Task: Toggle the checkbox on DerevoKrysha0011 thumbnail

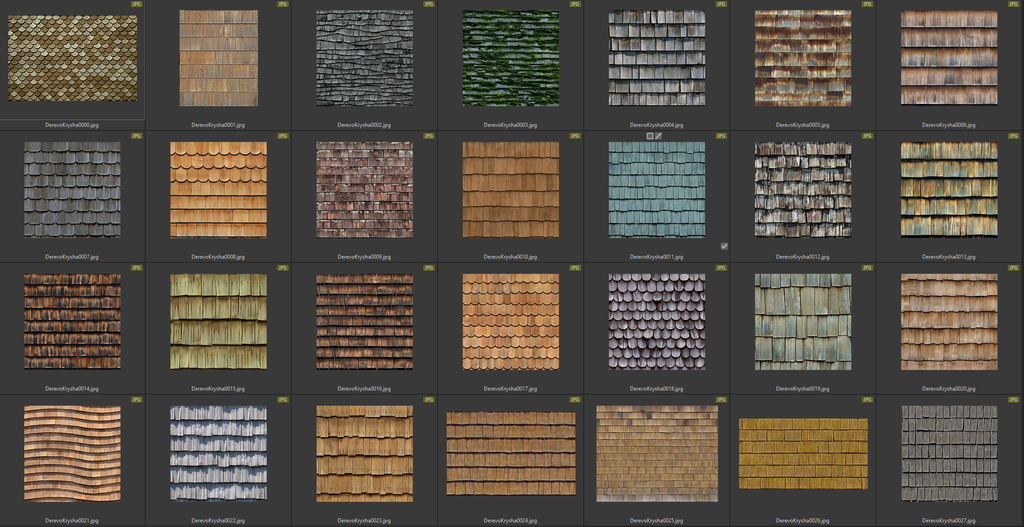Action: click(x=724, y=245)
